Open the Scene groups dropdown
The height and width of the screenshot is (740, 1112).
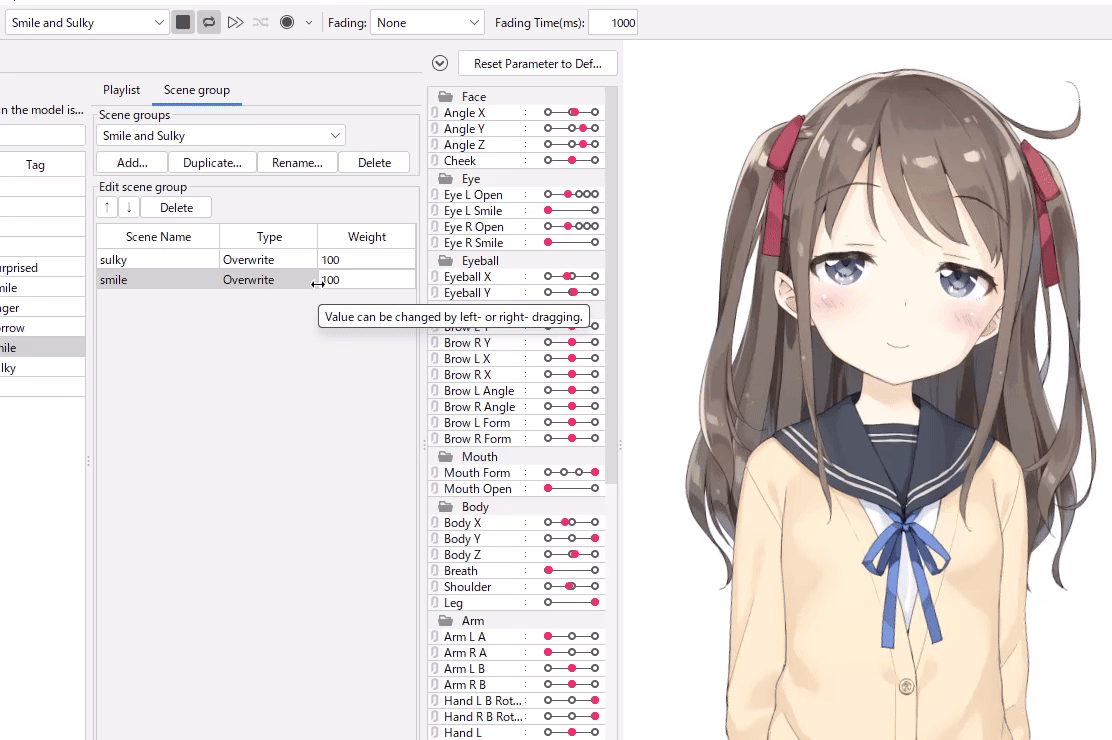point(221,136)
